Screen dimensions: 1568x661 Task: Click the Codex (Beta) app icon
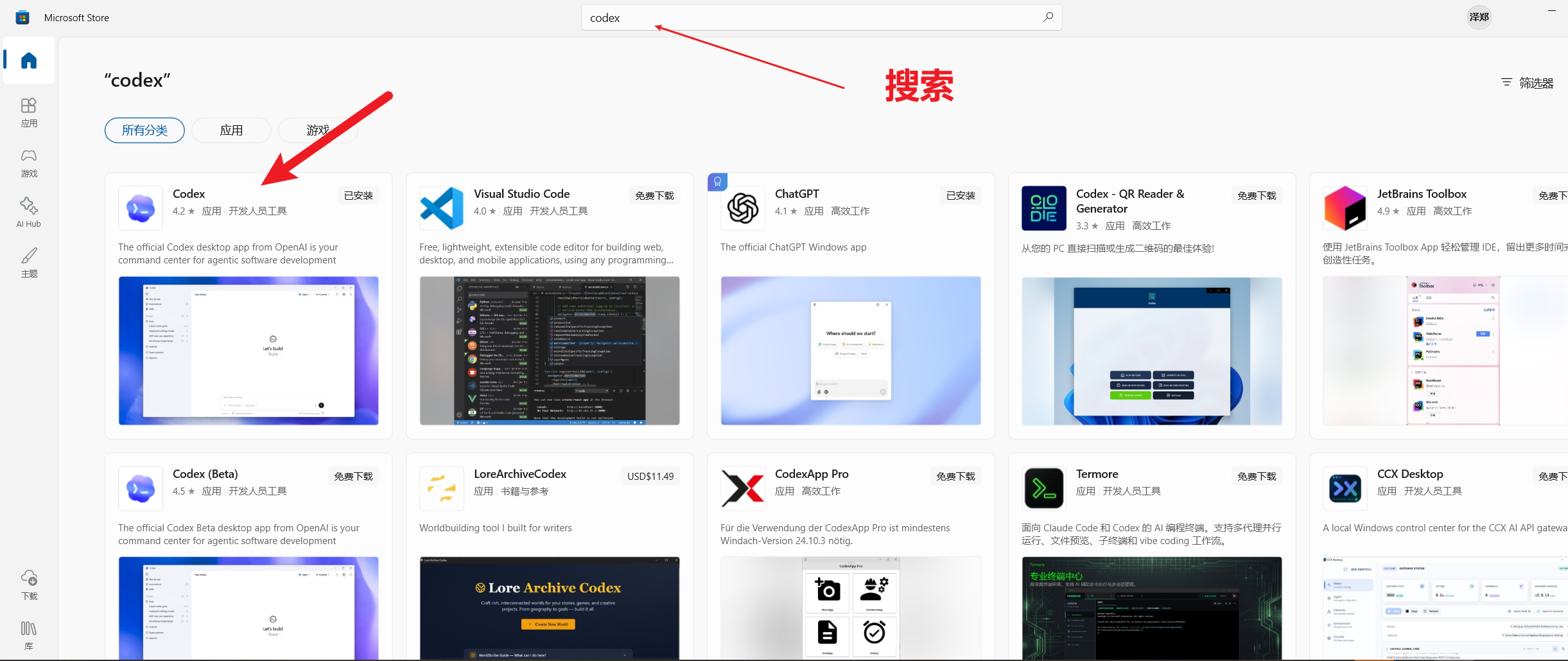click(x=141, y=488)
